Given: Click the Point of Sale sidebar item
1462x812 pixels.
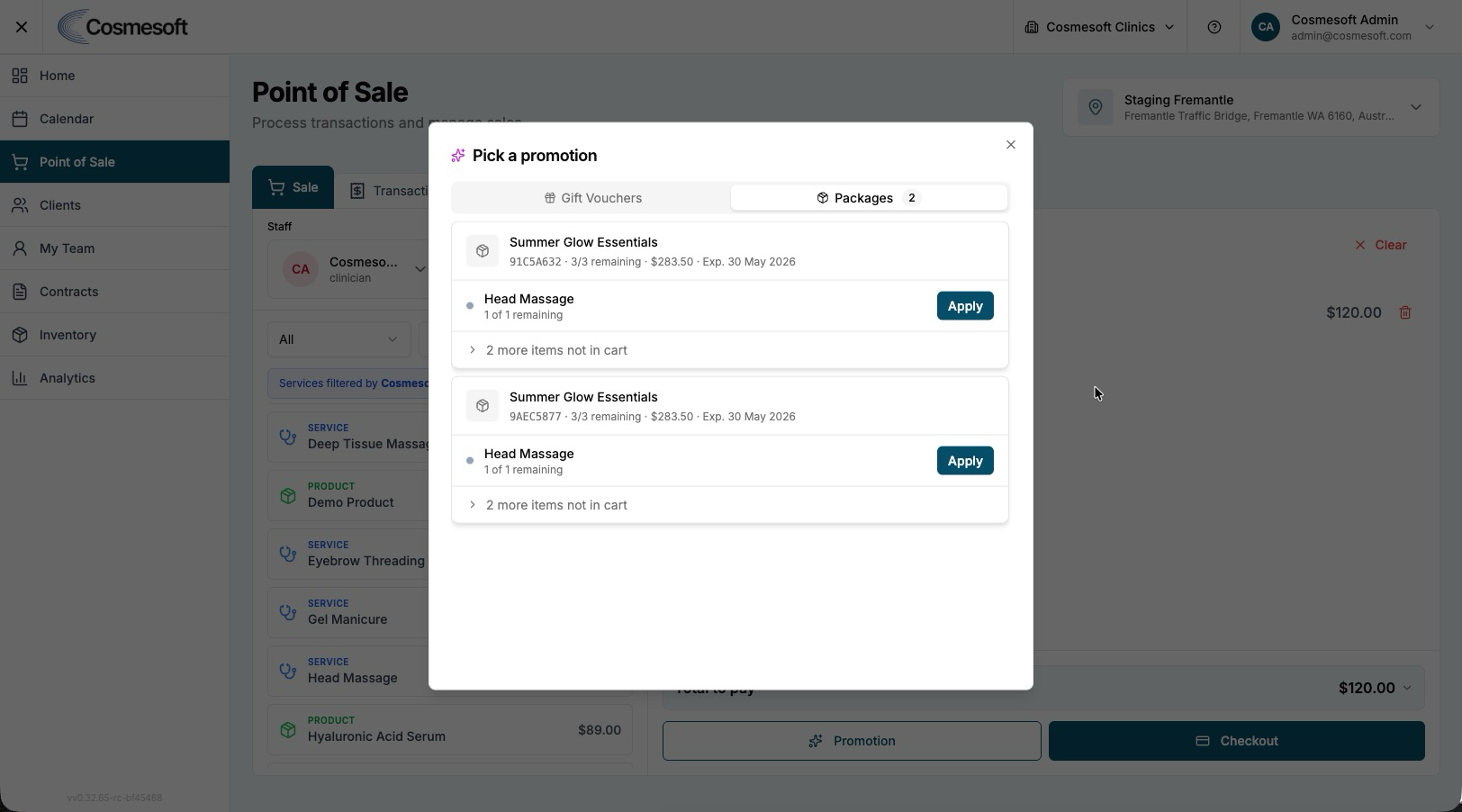Looking at the screenshot, I should pos(114,162).
